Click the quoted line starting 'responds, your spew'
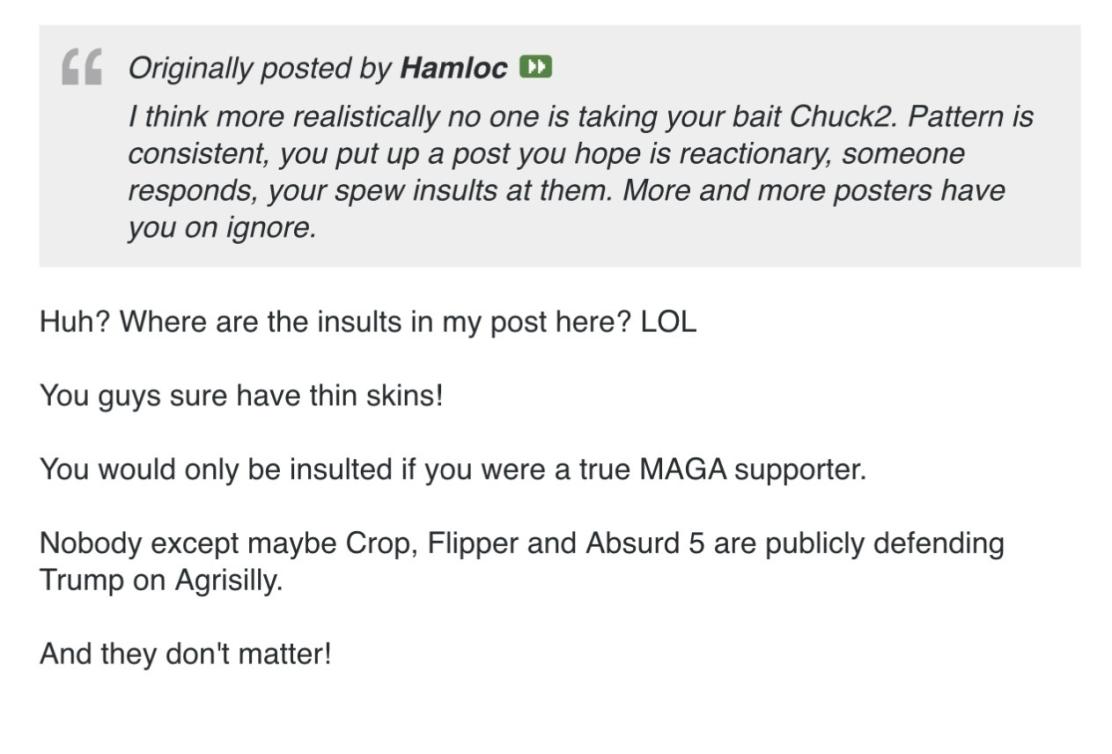The width and height of the screenshot is (1112, 754). (x=566, y=191)
